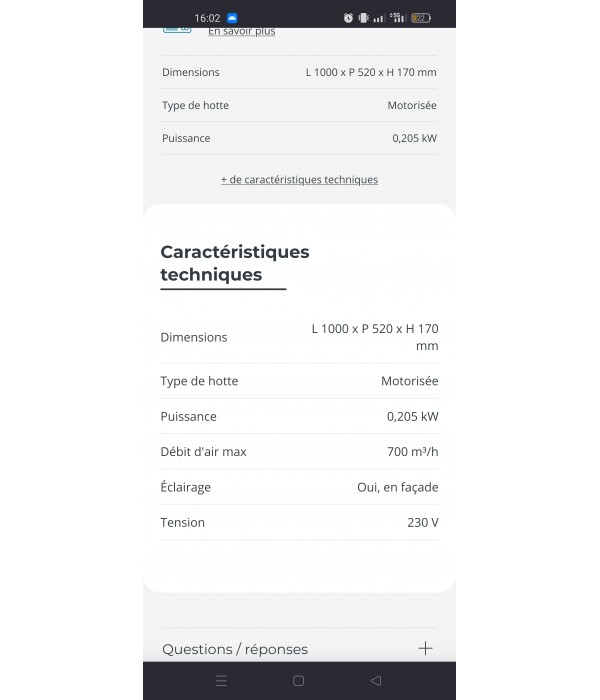Tap the battery indicator in status bar
The image size is (600, 700).
421,18
